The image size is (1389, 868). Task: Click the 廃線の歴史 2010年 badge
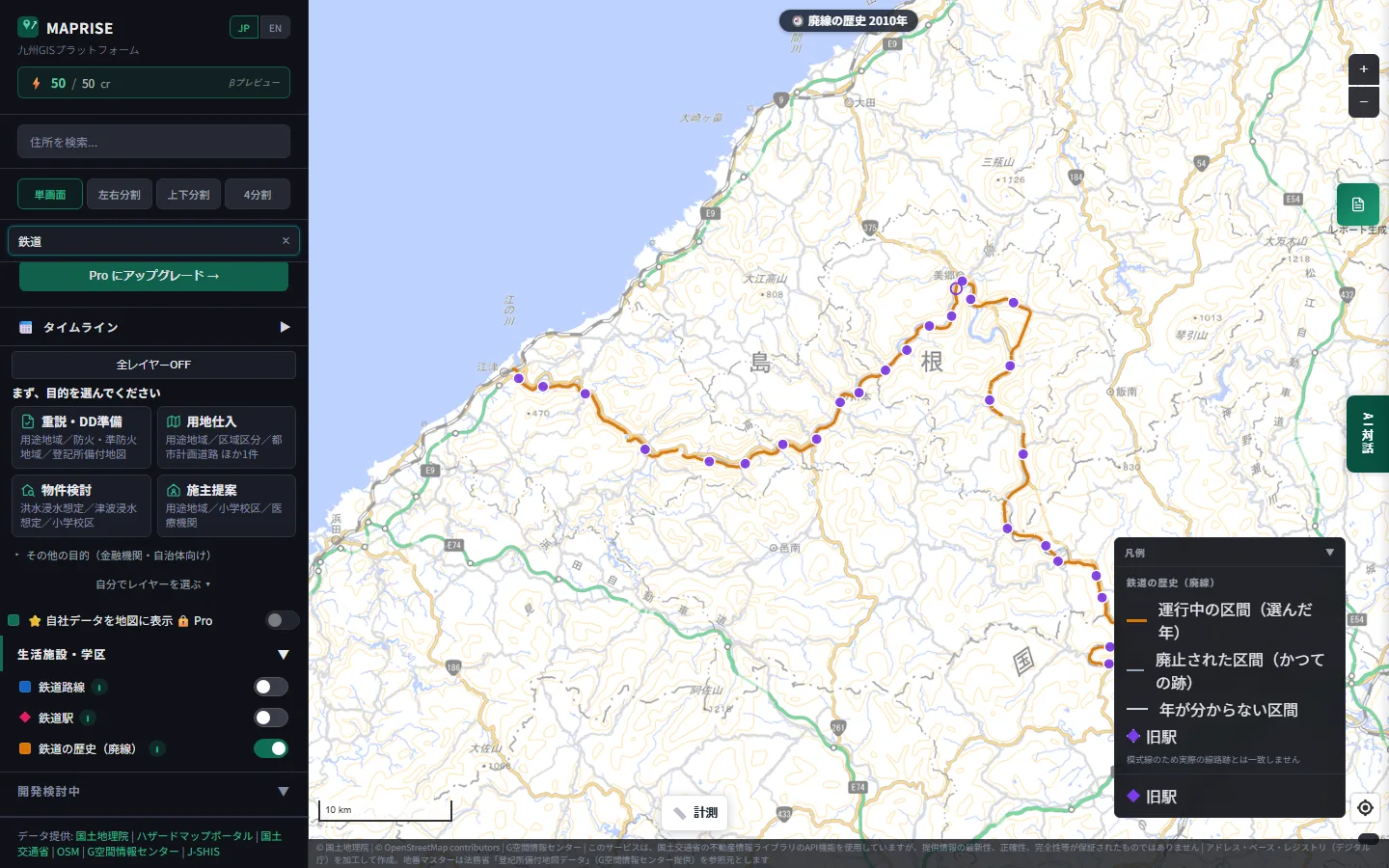(x=849, y=20)
